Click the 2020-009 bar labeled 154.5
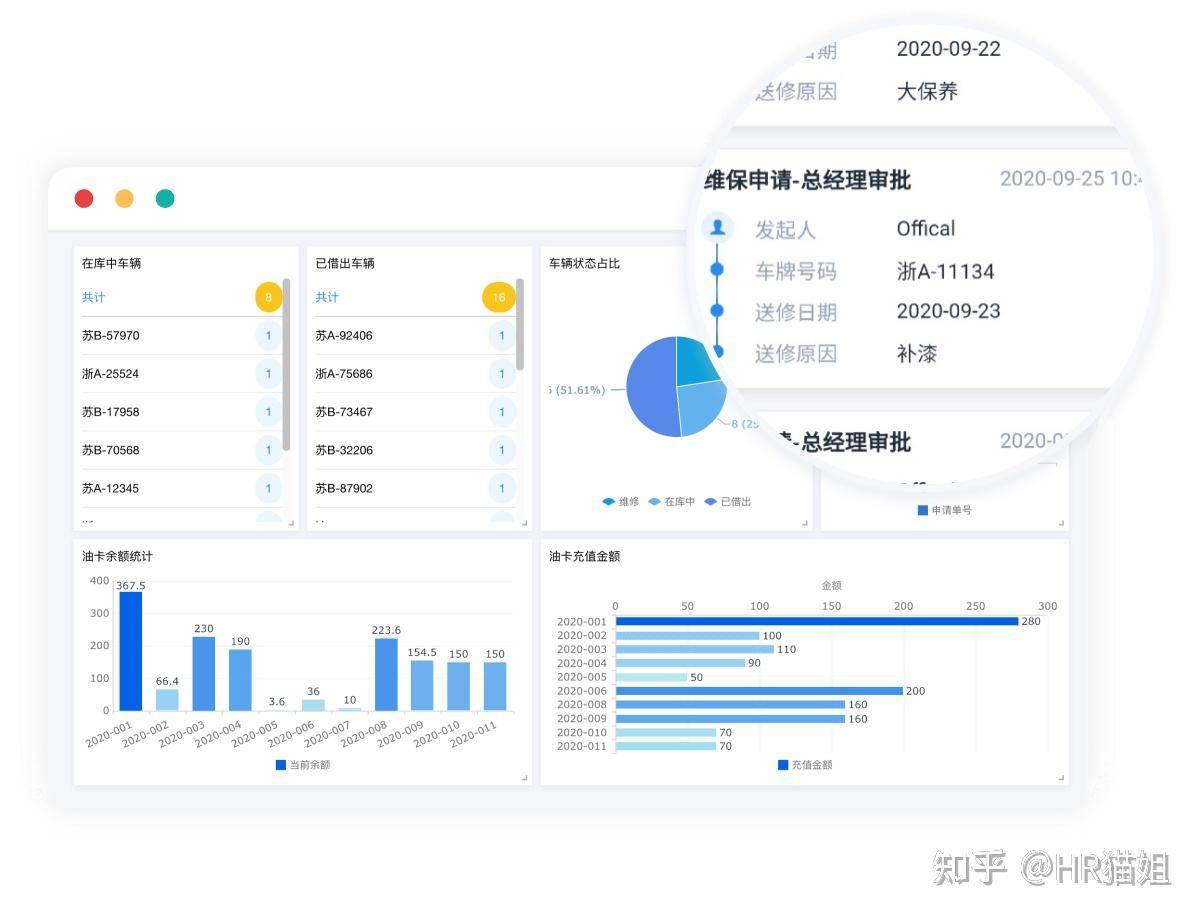 (422, 685)
